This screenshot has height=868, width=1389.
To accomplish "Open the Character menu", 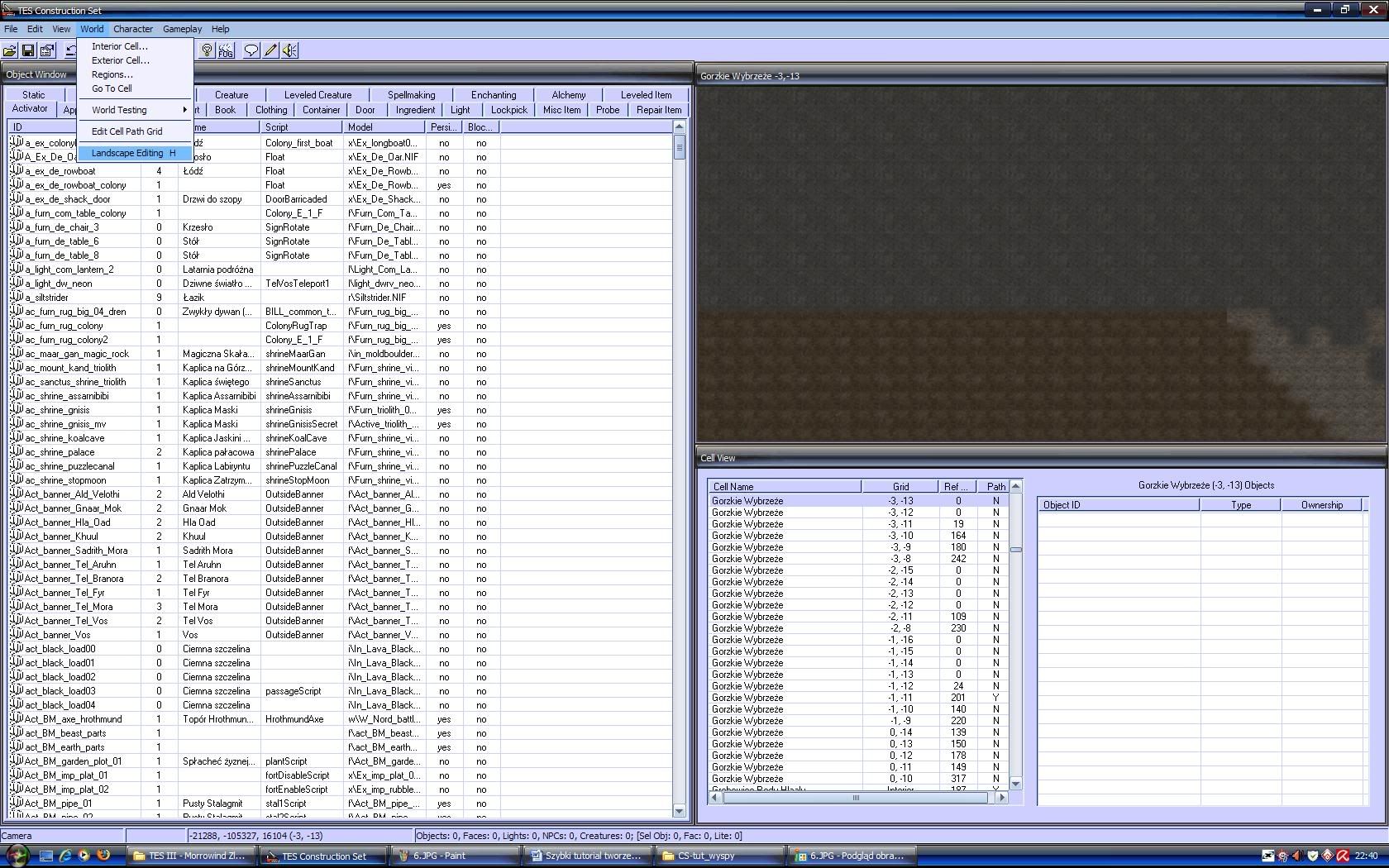I will point(133,29).
